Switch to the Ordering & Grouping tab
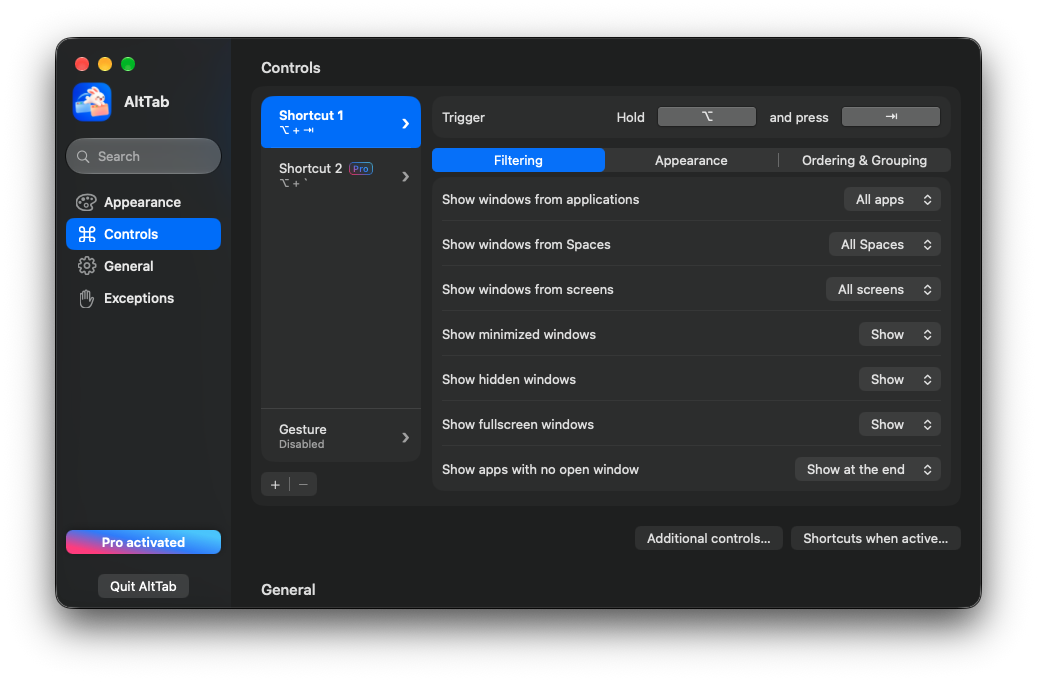 point(864,161)
